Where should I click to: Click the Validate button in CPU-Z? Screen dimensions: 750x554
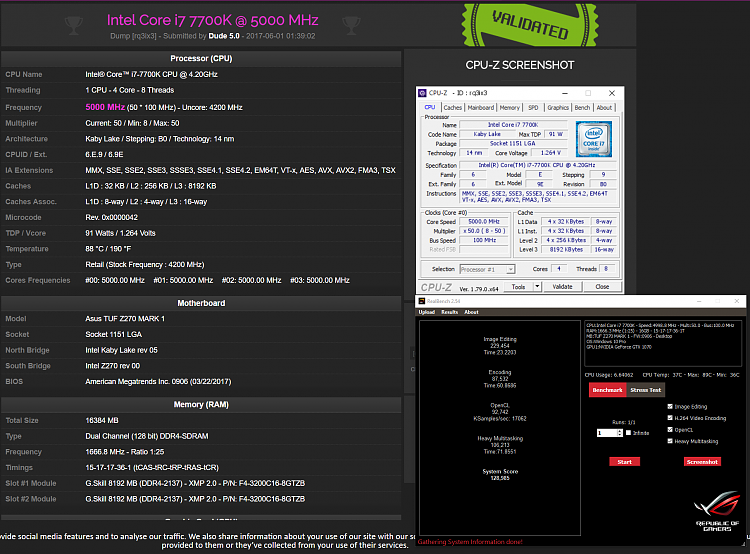[562, 287]
